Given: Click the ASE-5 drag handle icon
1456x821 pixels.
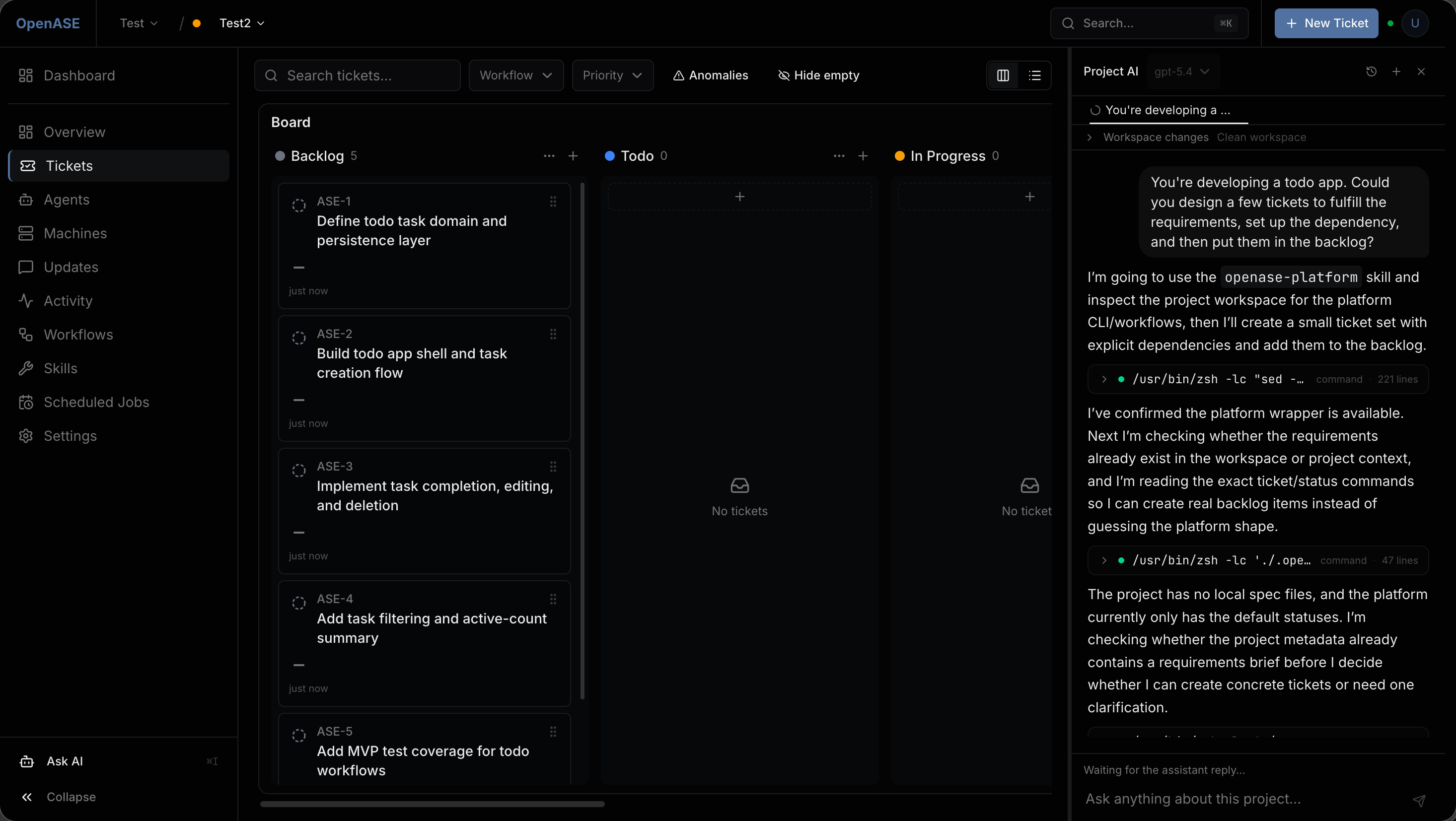Looking at the screenshot, I should coord(553,731).
